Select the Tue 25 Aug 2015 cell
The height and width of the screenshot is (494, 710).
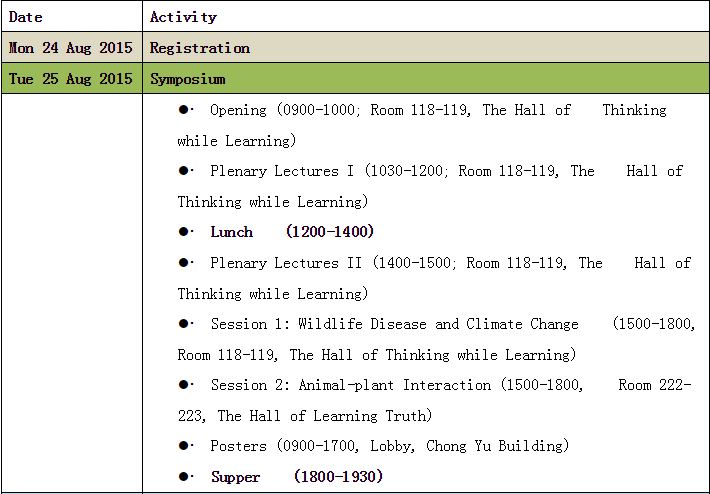pos(71,79)
